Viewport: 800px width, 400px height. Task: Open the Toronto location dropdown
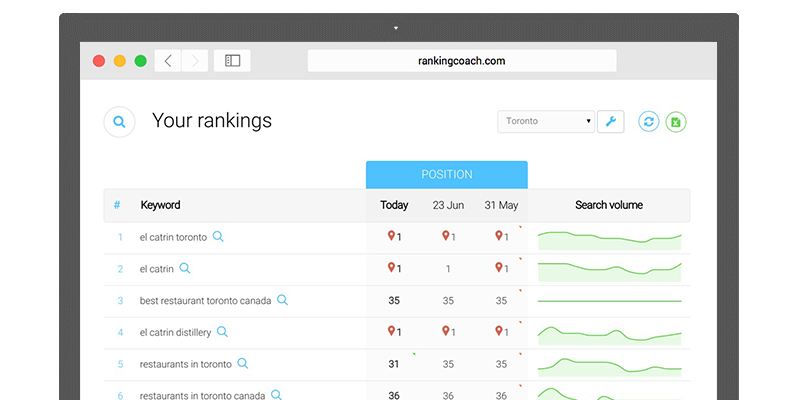coord(546,122)
